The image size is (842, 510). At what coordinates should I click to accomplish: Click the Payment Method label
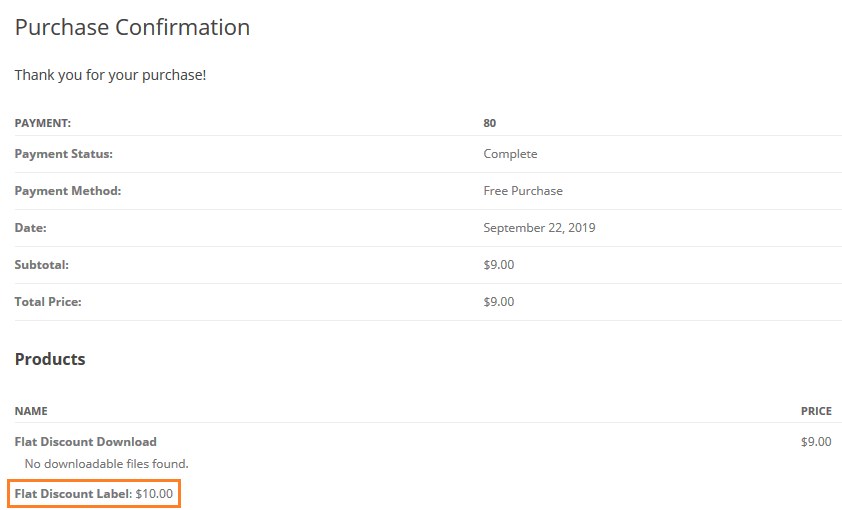coord(67,191)
